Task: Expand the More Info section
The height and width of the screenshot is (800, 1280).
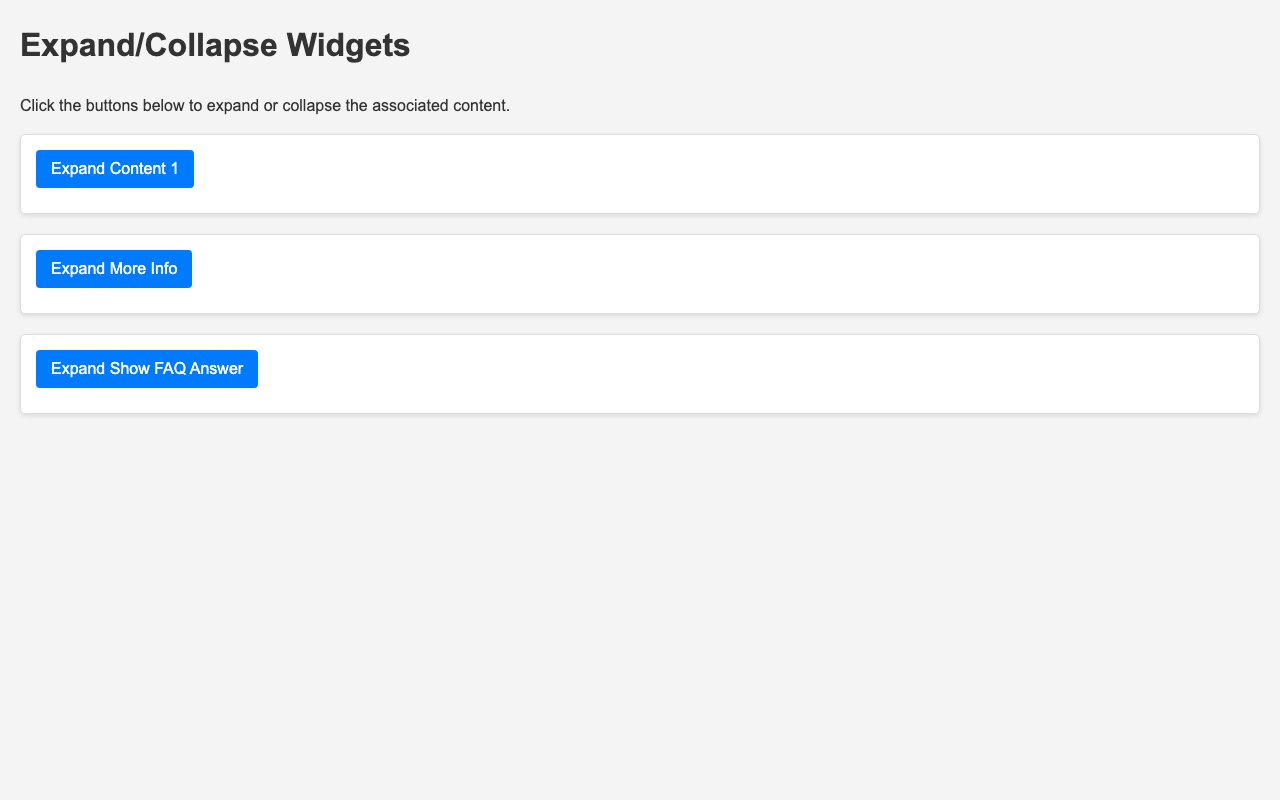Action: pos(114,269)
